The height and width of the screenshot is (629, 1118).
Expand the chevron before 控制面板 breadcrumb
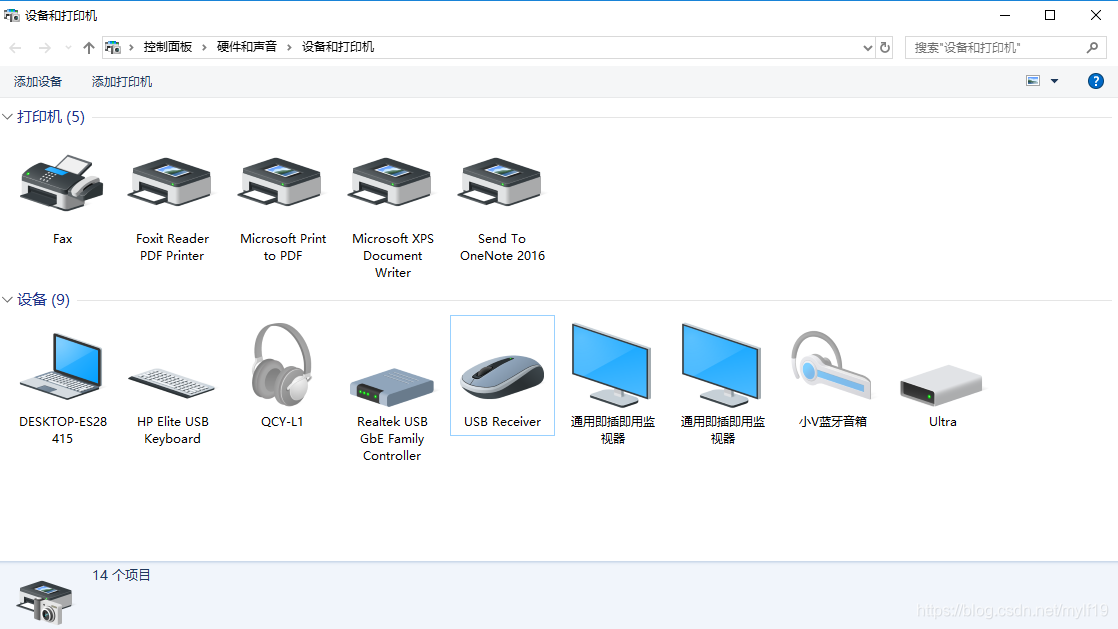131,48
